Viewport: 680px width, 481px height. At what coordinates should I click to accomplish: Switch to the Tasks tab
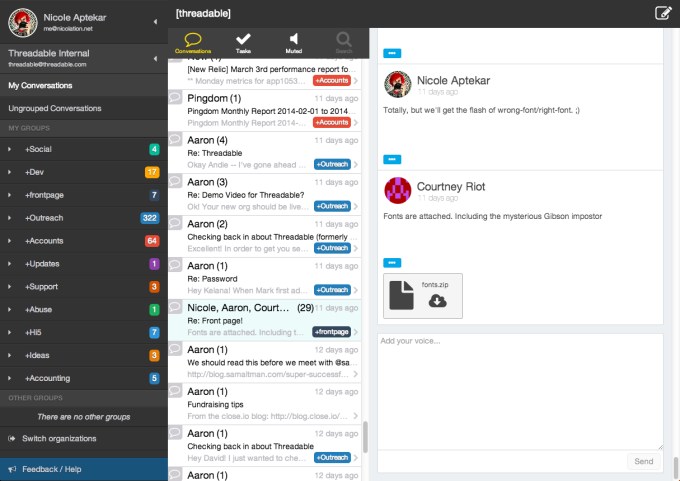243,43
